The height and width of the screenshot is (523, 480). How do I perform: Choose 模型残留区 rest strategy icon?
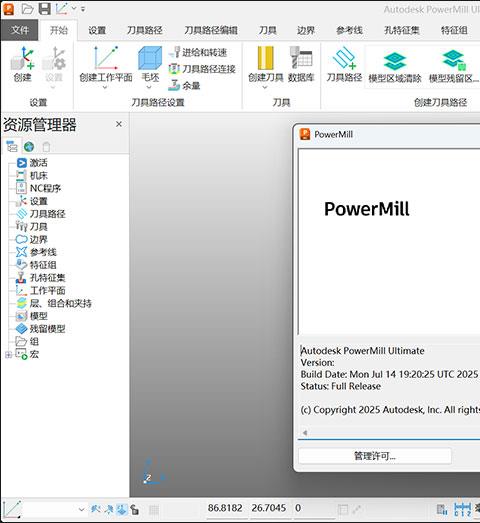[454, 60]
